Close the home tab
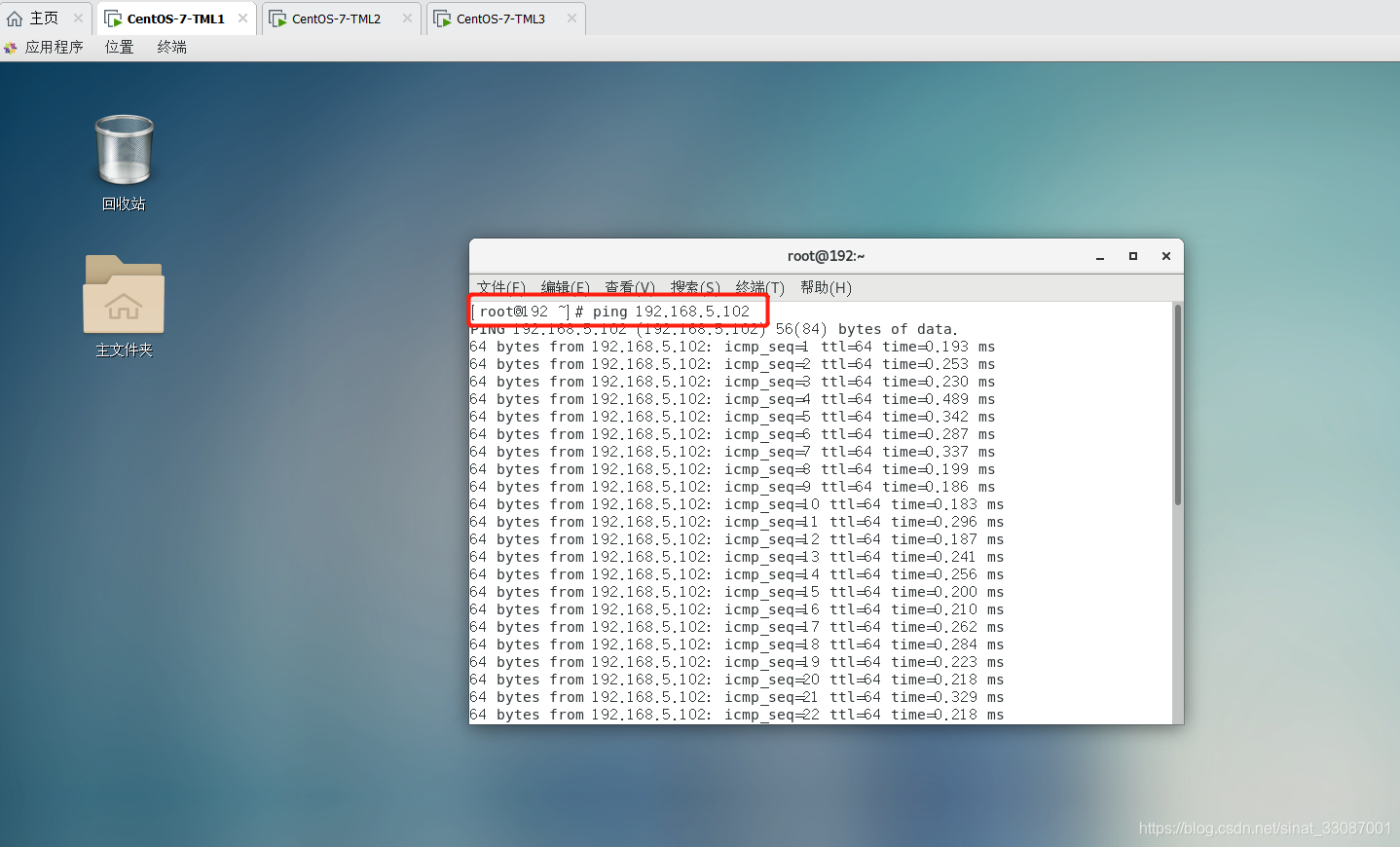This screenshot has height=847, width=1400. (78, 18)
